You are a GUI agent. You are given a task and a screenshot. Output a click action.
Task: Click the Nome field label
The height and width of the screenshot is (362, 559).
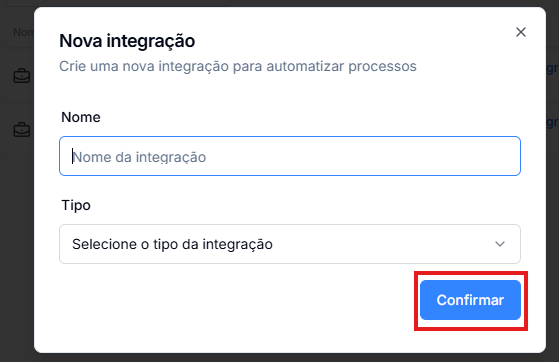pyautogui.click(x=81, y=117)
